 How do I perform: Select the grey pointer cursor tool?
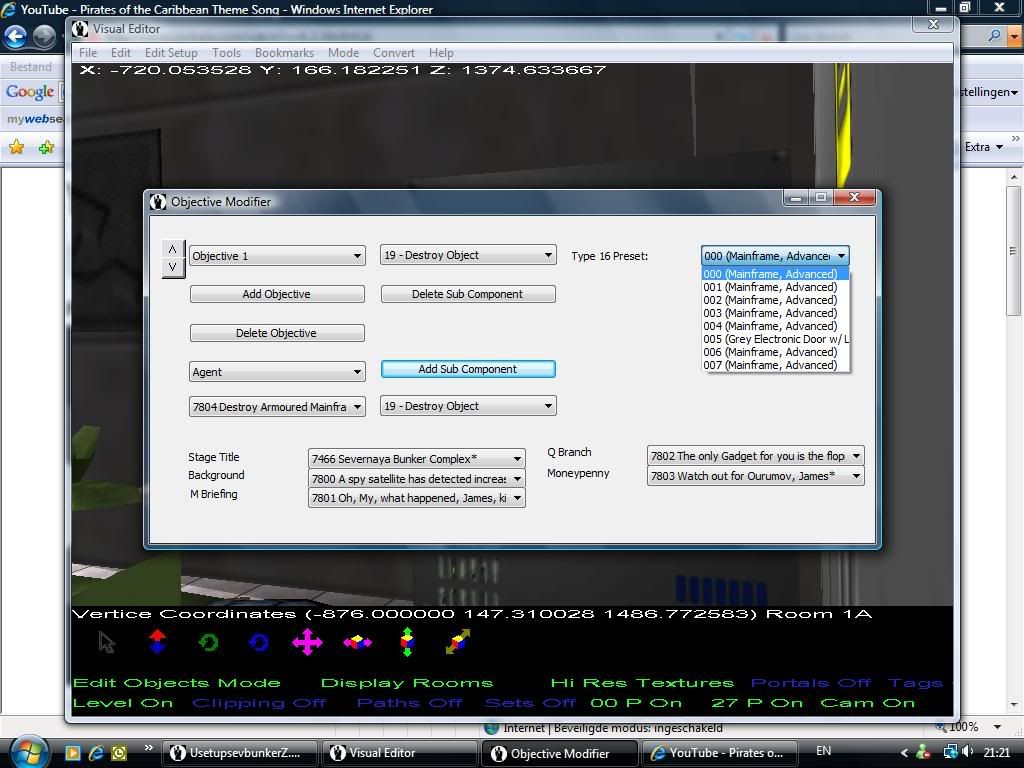click(106, 643)
